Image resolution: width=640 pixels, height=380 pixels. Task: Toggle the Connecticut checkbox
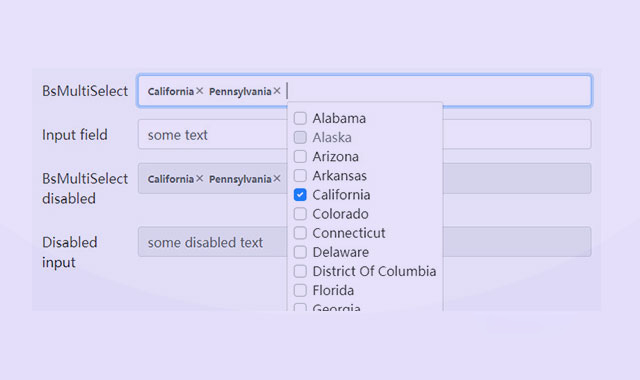[x=300, y=233]
